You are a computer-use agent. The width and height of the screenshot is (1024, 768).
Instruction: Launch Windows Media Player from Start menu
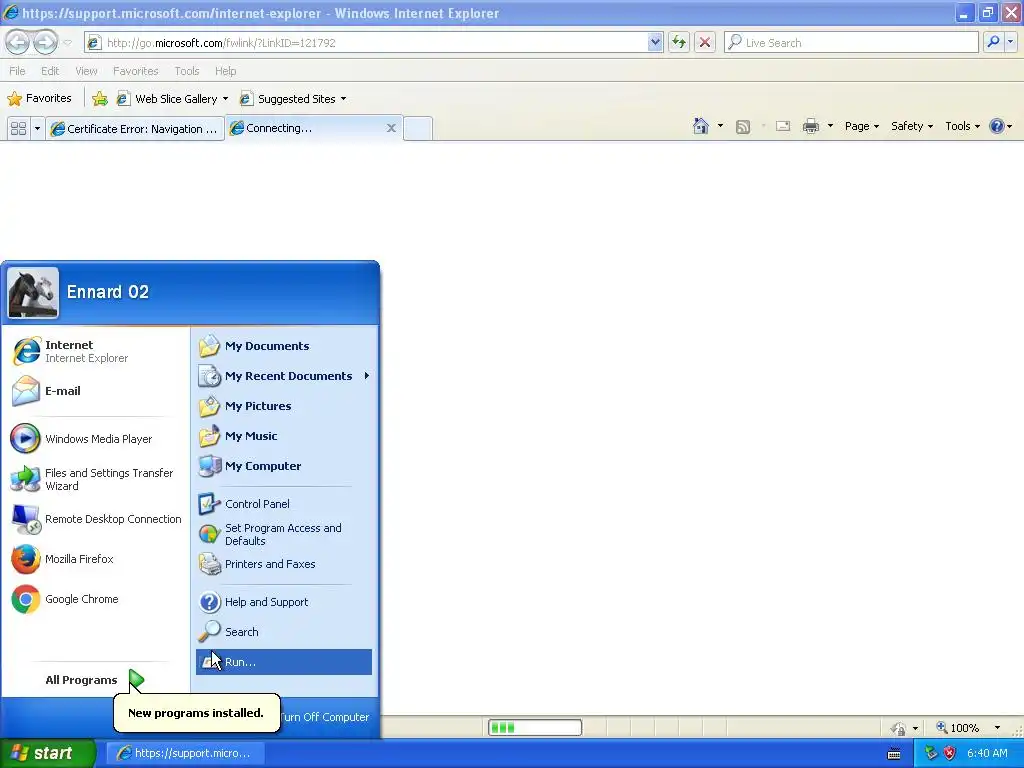[95, 439]
